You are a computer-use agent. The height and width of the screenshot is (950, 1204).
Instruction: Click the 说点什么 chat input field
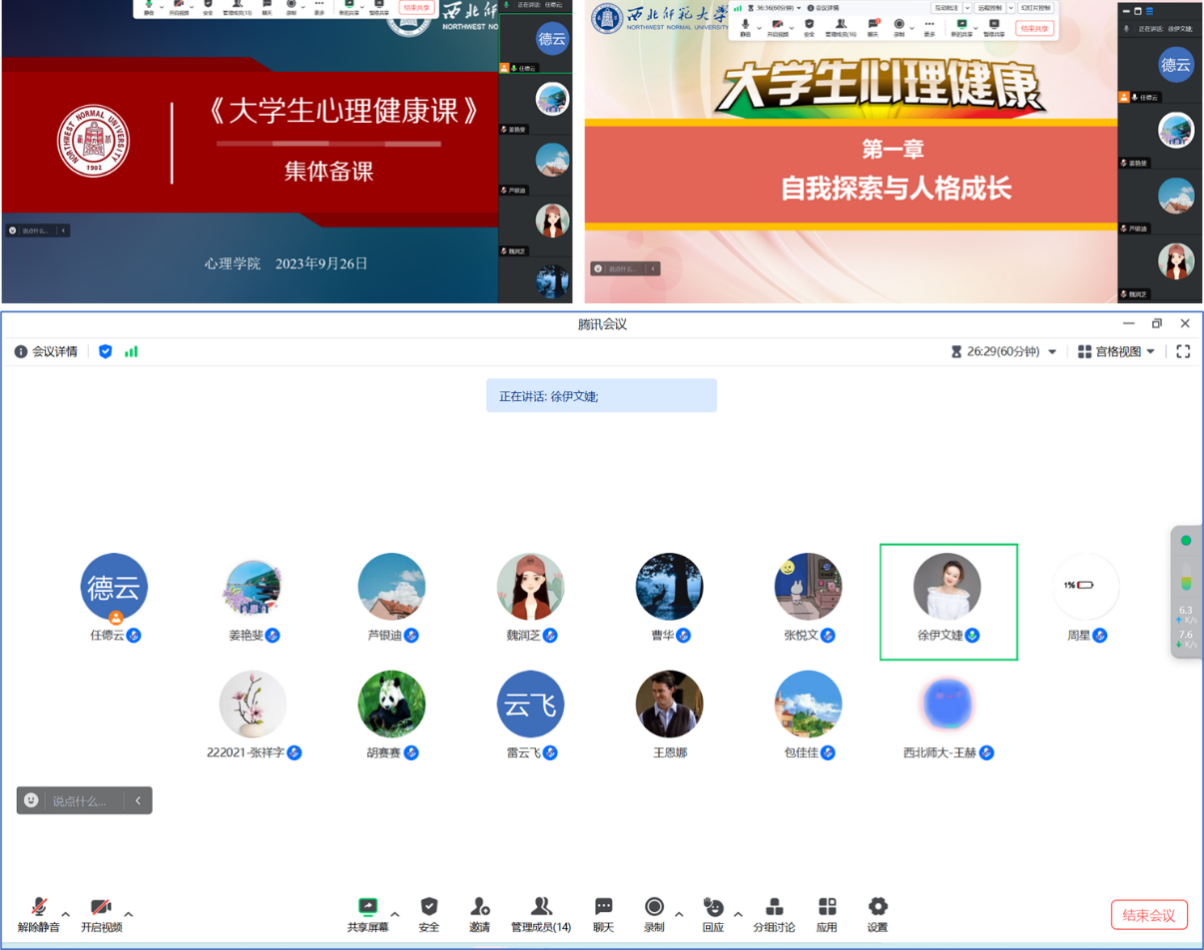[x=86, y=800]
